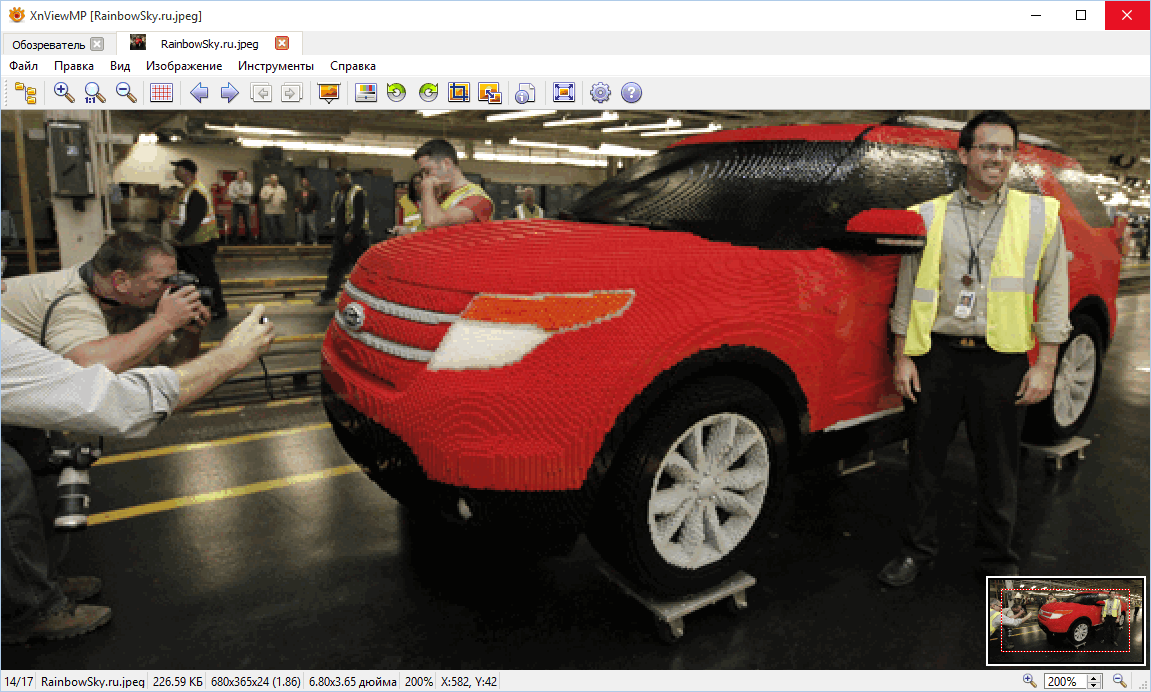1151x692 pixels.
Task: Open the Вид menu
Action: coord(120,66)
